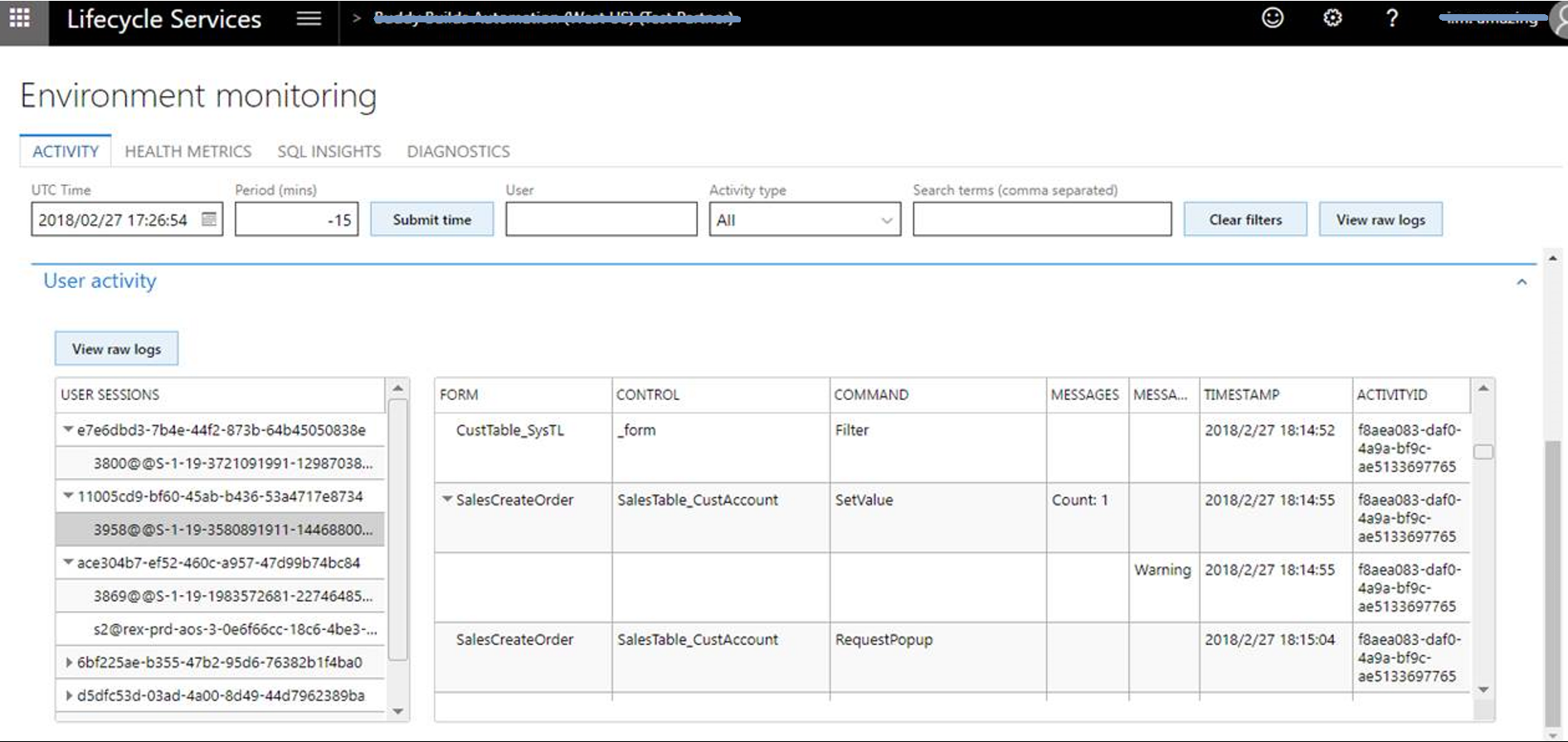
Task: Click the Submit time button
Action: (431, 220)
